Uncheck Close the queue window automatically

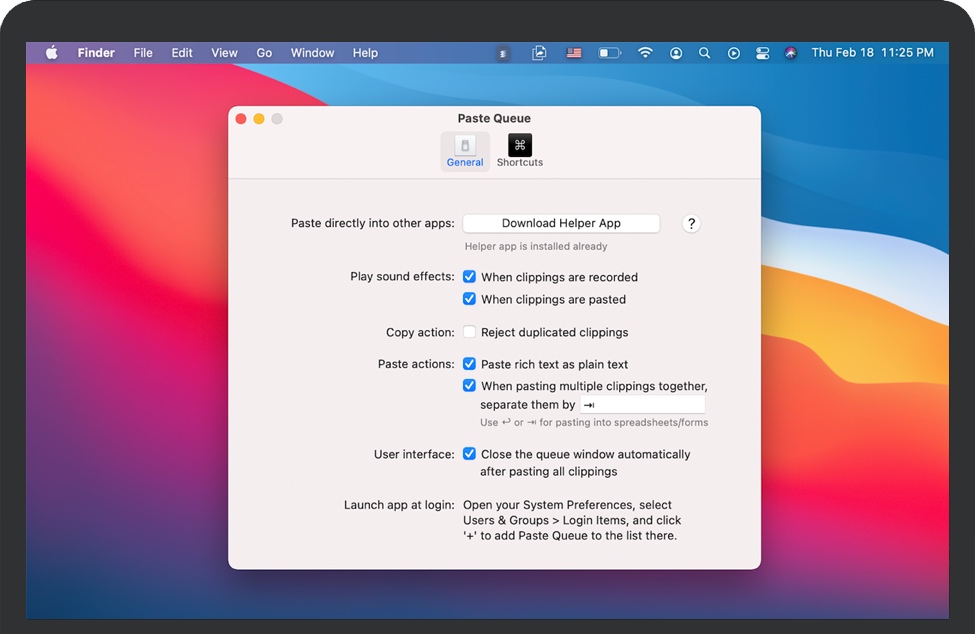pyautogui.click(x=469, y=454)
